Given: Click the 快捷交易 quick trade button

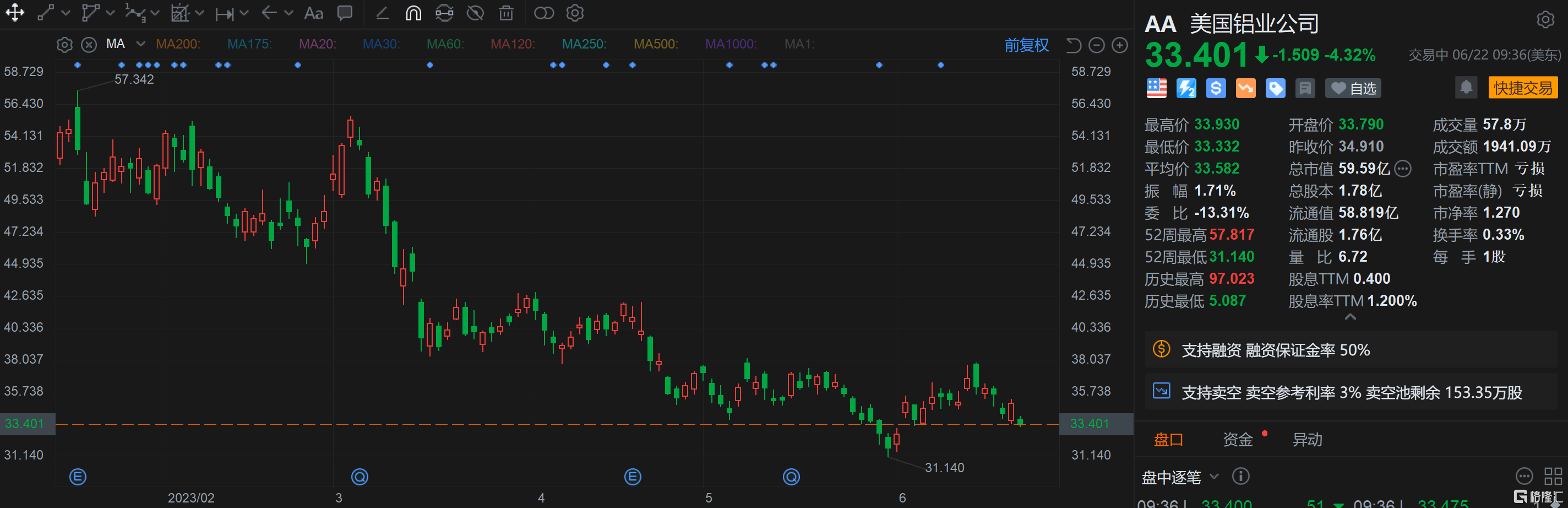Looking at the screenshot, I should [1523, 88].
